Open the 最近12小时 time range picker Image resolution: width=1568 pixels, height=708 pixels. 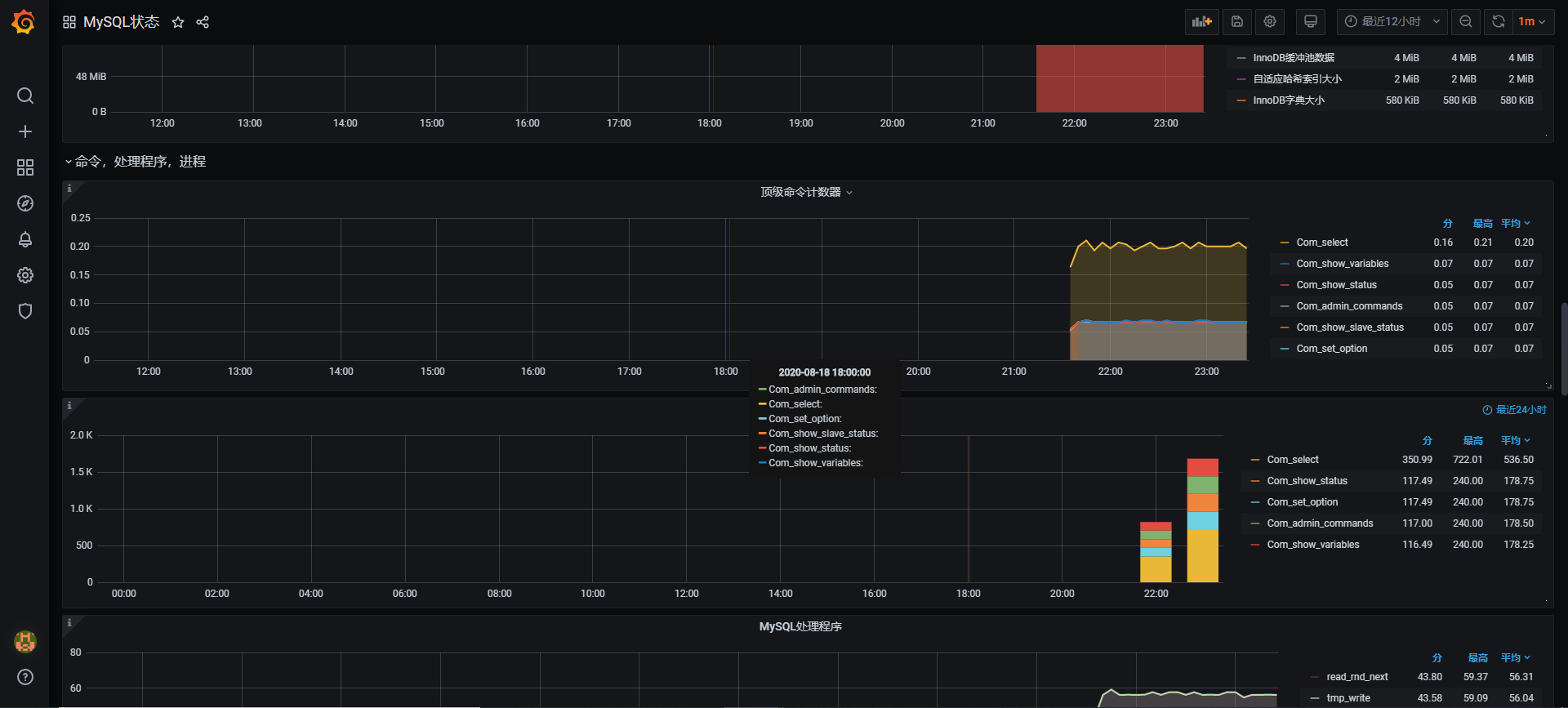coord(1392,22)
